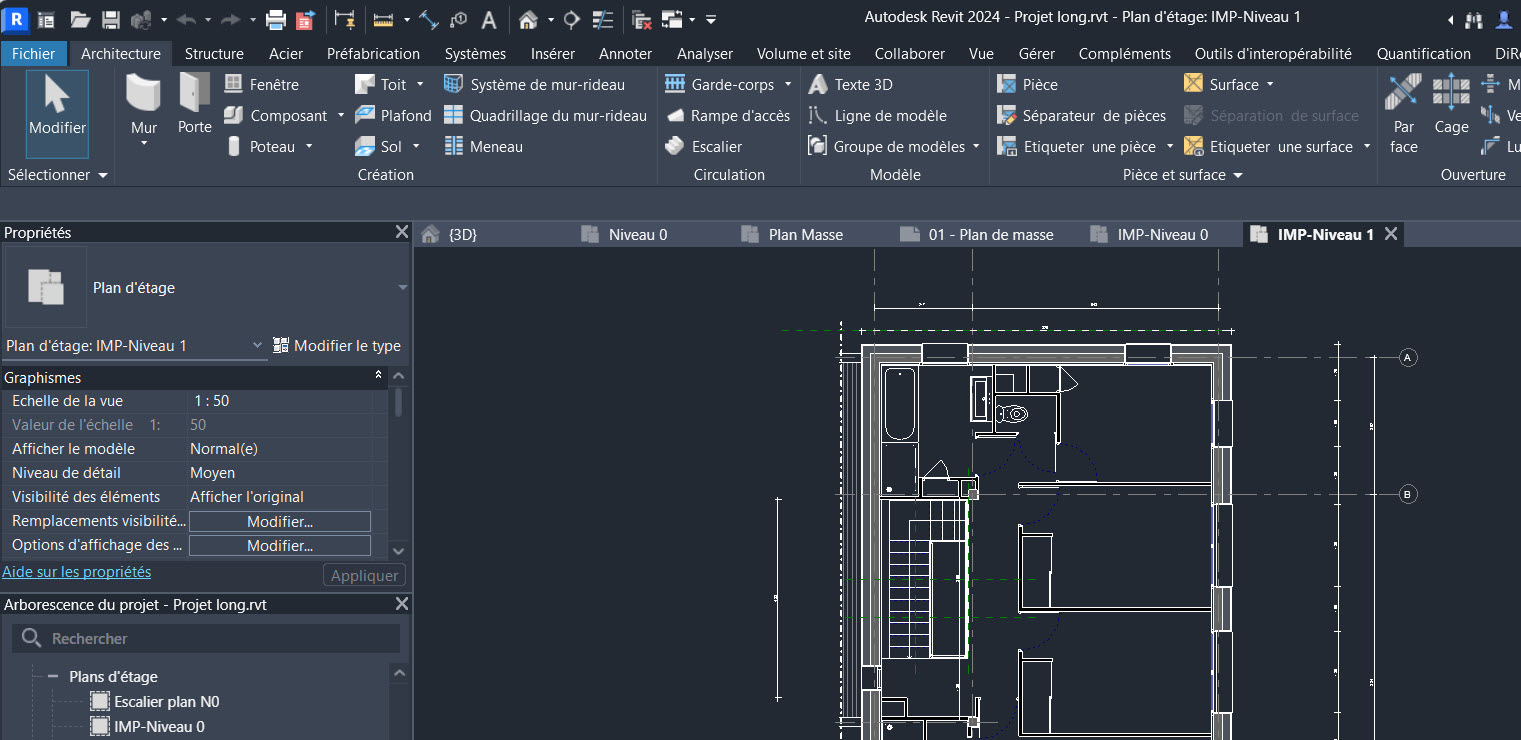Open the Aide sur les propriétés link
This screenshot has height=740, width=1521.
click(76, 571)
